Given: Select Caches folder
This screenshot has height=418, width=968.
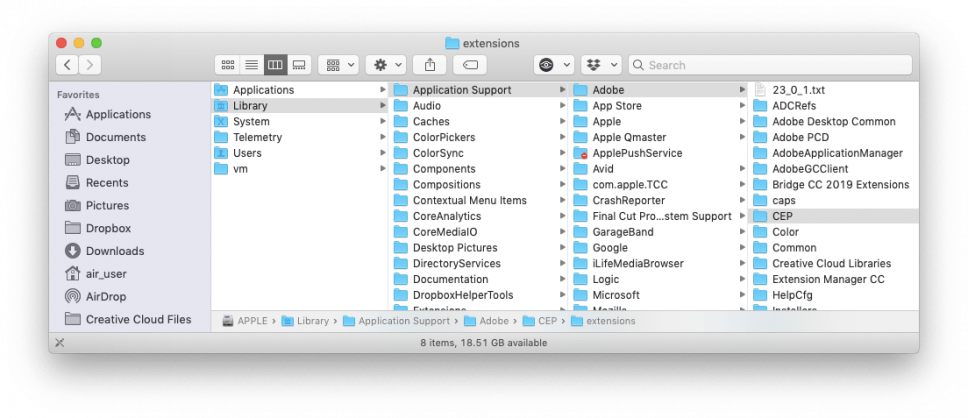Looking at the screenshot, I should tap(479, 122).
